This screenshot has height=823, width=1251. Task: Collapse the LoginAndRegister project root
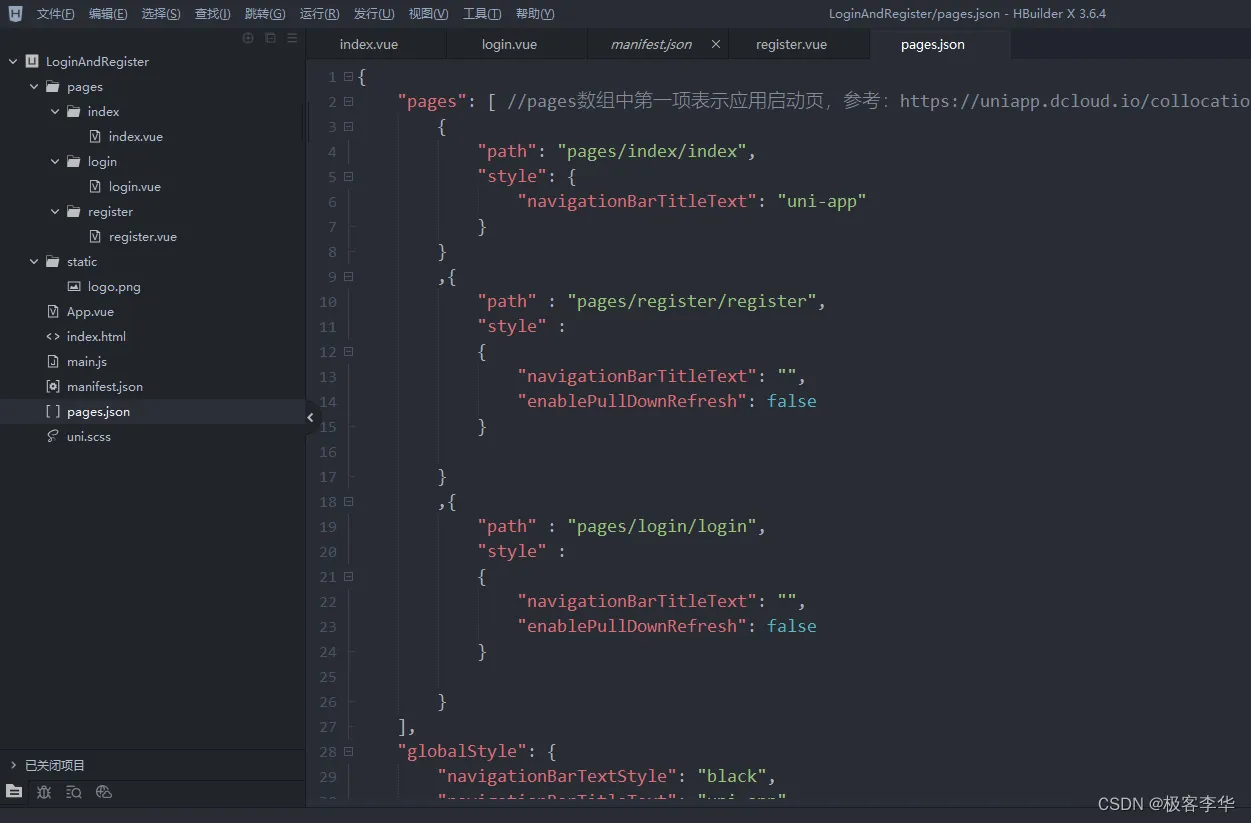(13, 62)
